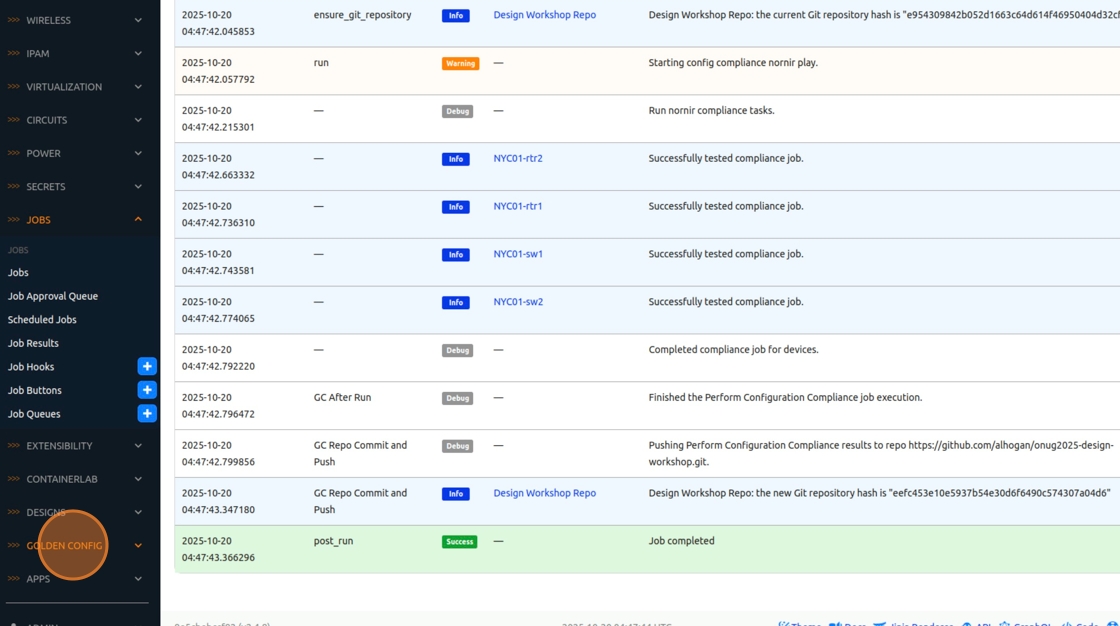This screenshot has height=626, width=1120.
Task: Select Job Results in the Jobs menu
Action: coord(33,343)
